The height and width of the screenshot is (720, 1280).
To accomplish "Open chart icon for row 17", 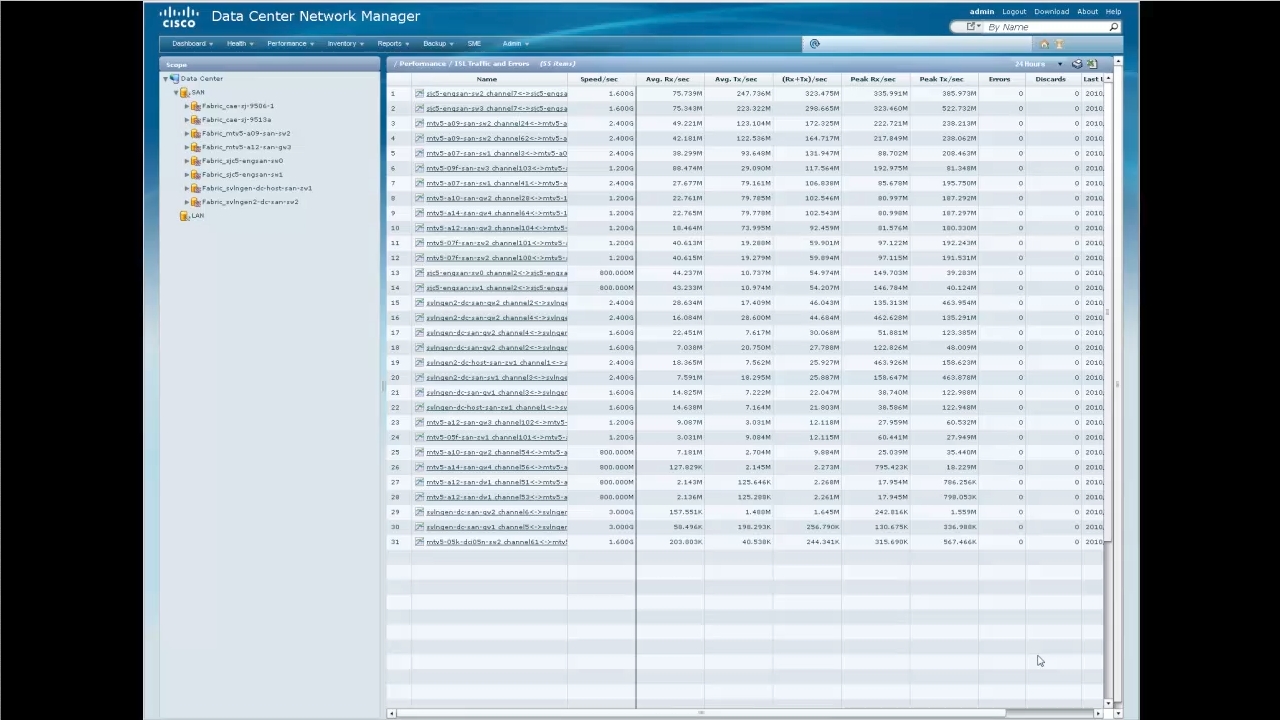I will click(x=420, y=333).
